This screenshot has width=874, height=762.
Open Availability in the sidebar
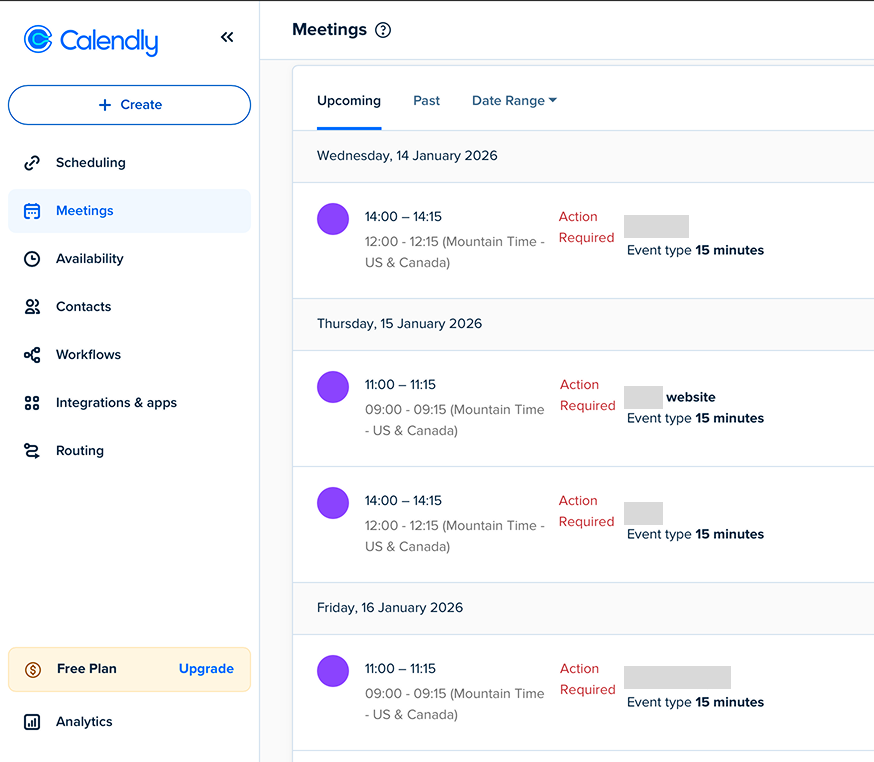coord(129,259)
